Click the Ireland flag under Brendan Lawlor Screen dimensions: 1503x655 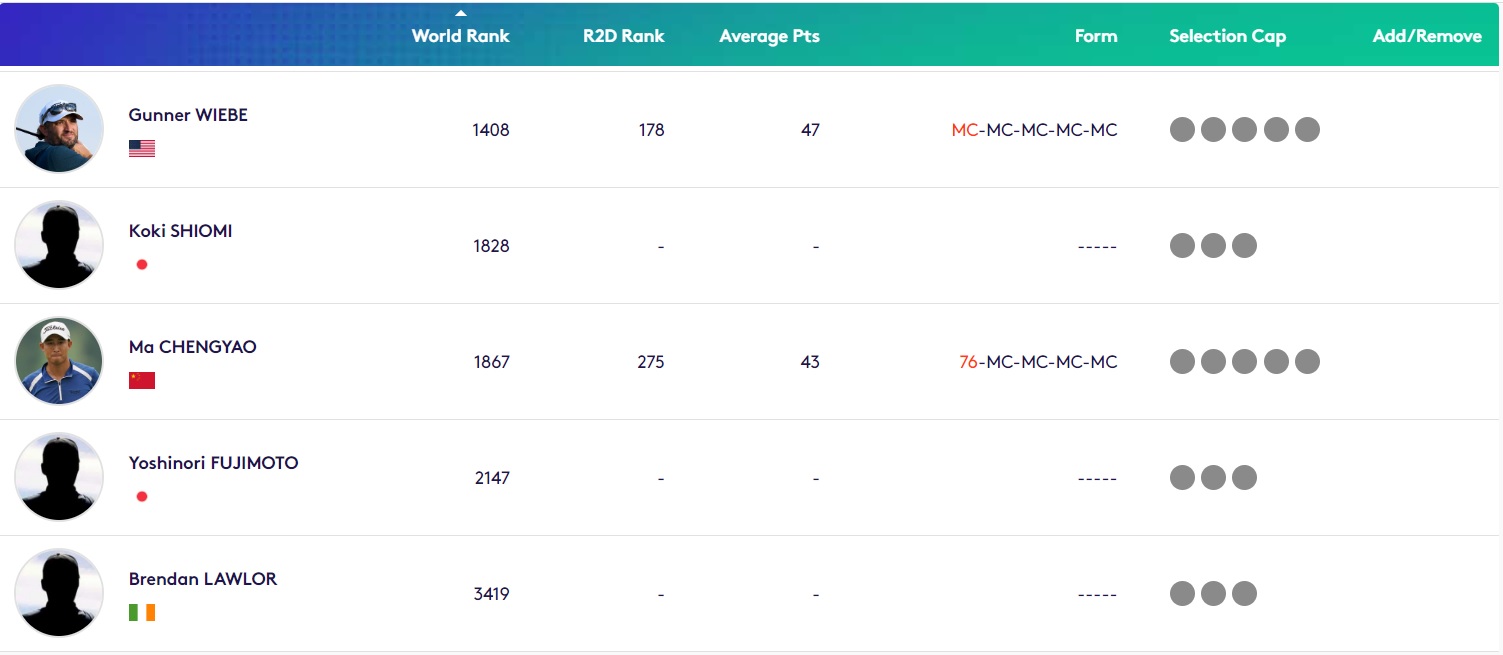(x=142, y=613)
